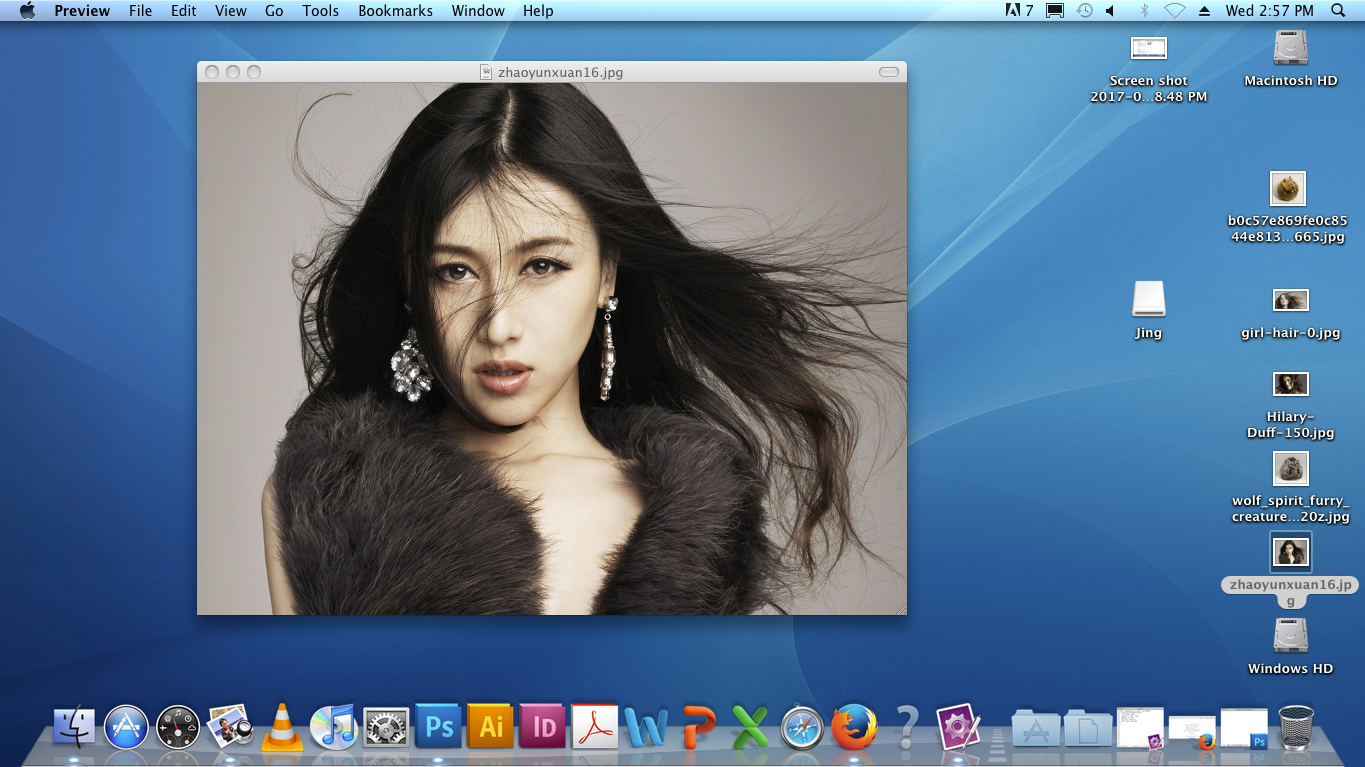
Task: Select Hilary-Duff-150.jpg on the desktop
Action: click(x=1291, y=384)
